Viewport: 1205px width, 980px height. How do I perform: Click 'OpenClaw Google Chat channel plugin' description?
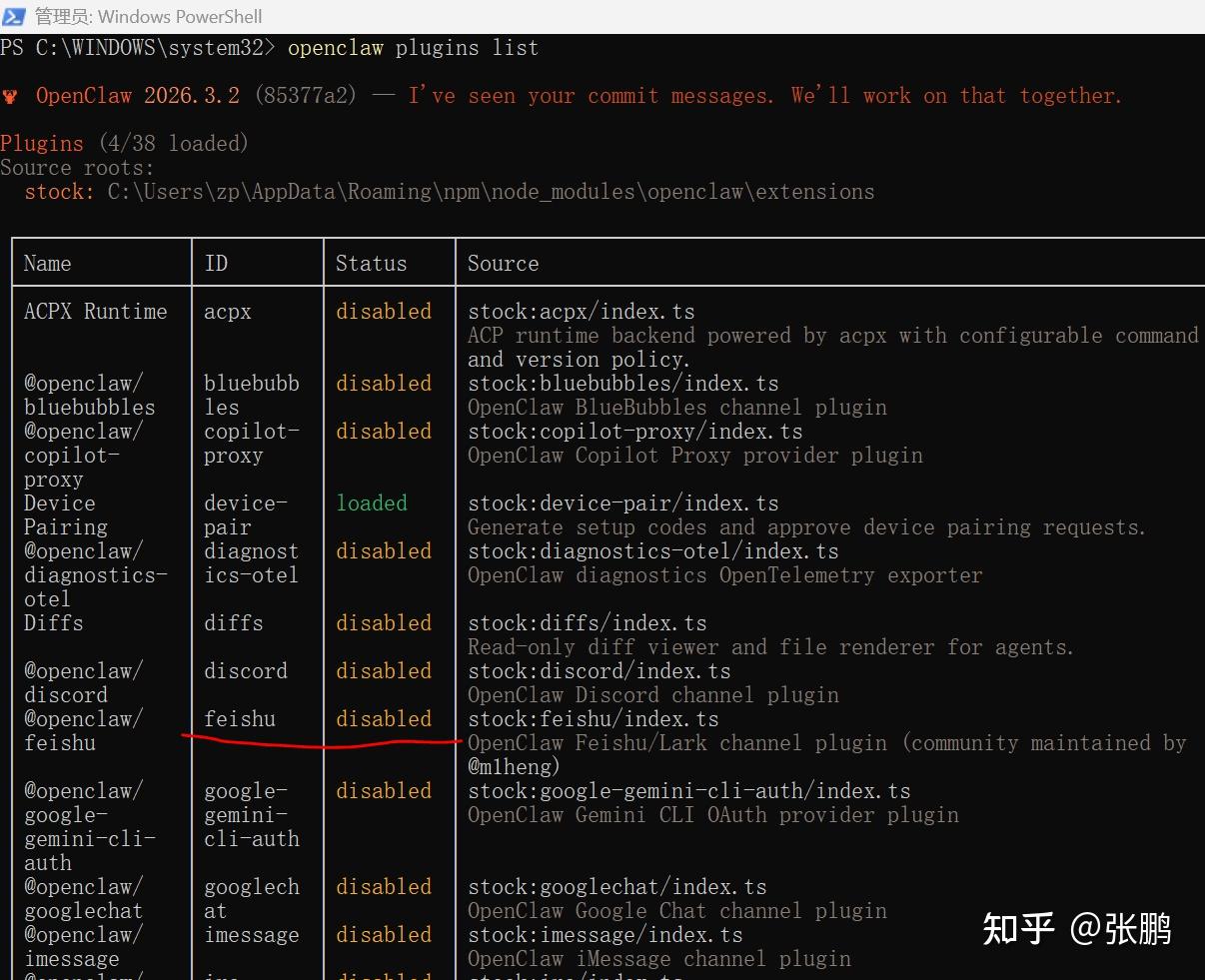pyautogui.click(x=676, y=911)
